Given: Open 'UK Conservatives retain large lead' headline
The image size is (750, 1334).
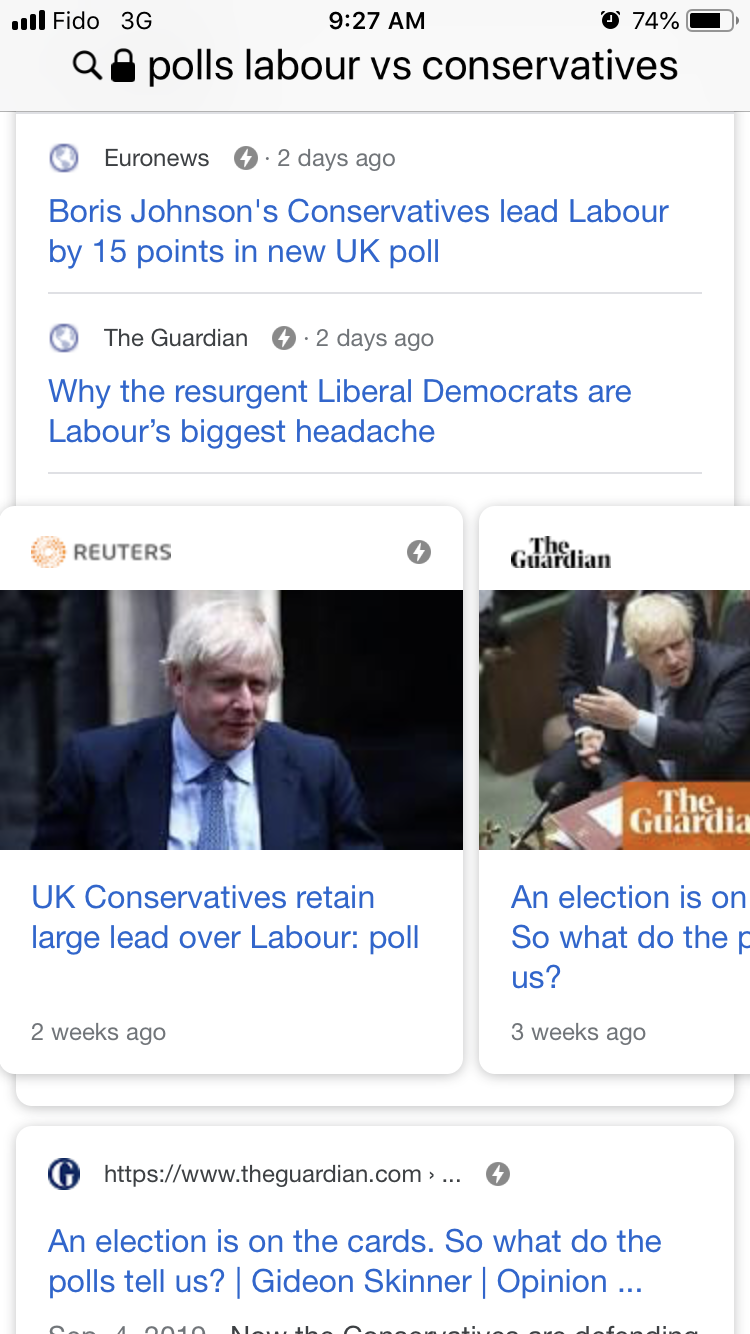Looking at the screenshot, I should point(225,917).
